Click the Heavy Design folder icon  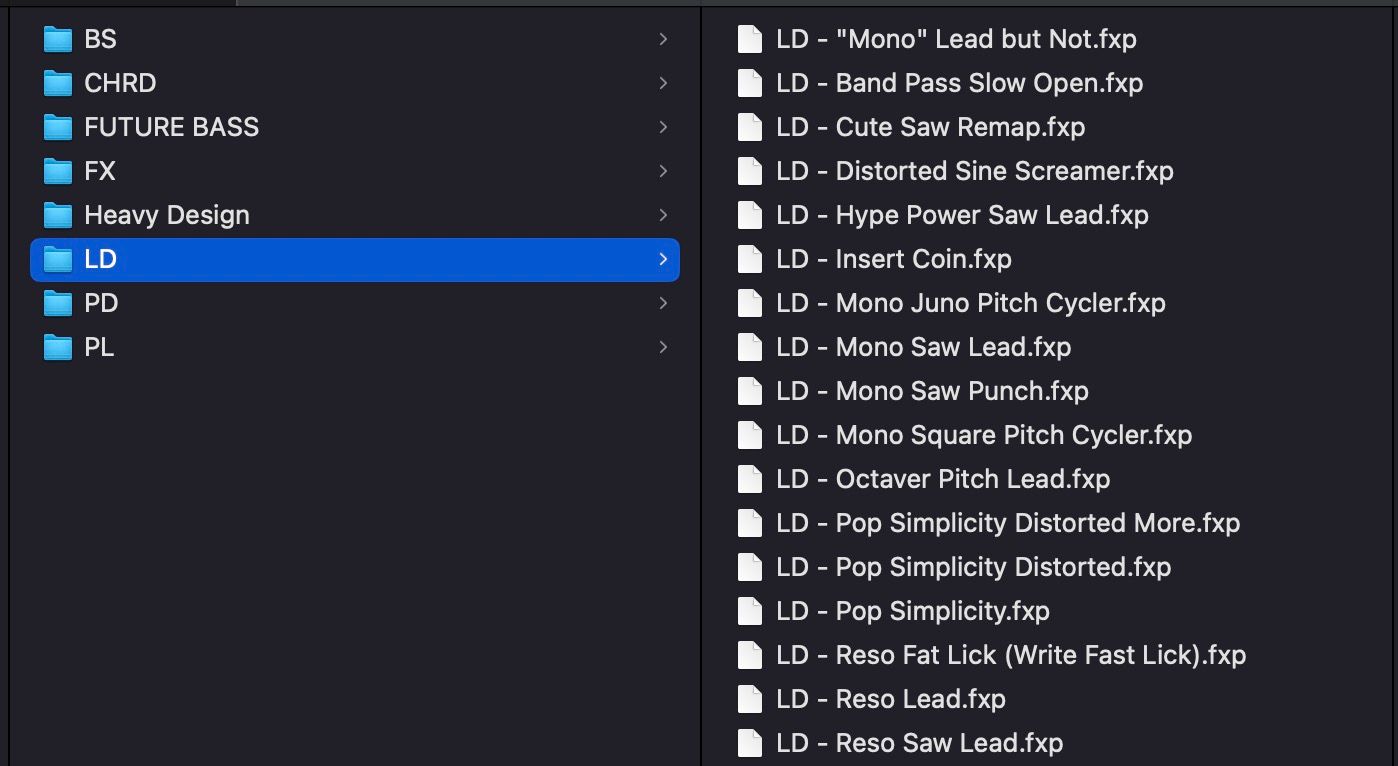58,215
